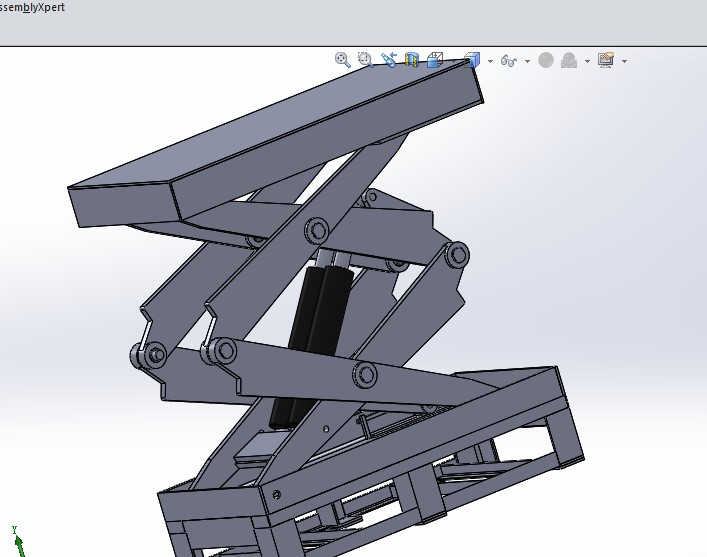707x557 pixels.
Task: Activate the Zoom to Area tool
Action: pyautogui.click(x=365, y=60)
